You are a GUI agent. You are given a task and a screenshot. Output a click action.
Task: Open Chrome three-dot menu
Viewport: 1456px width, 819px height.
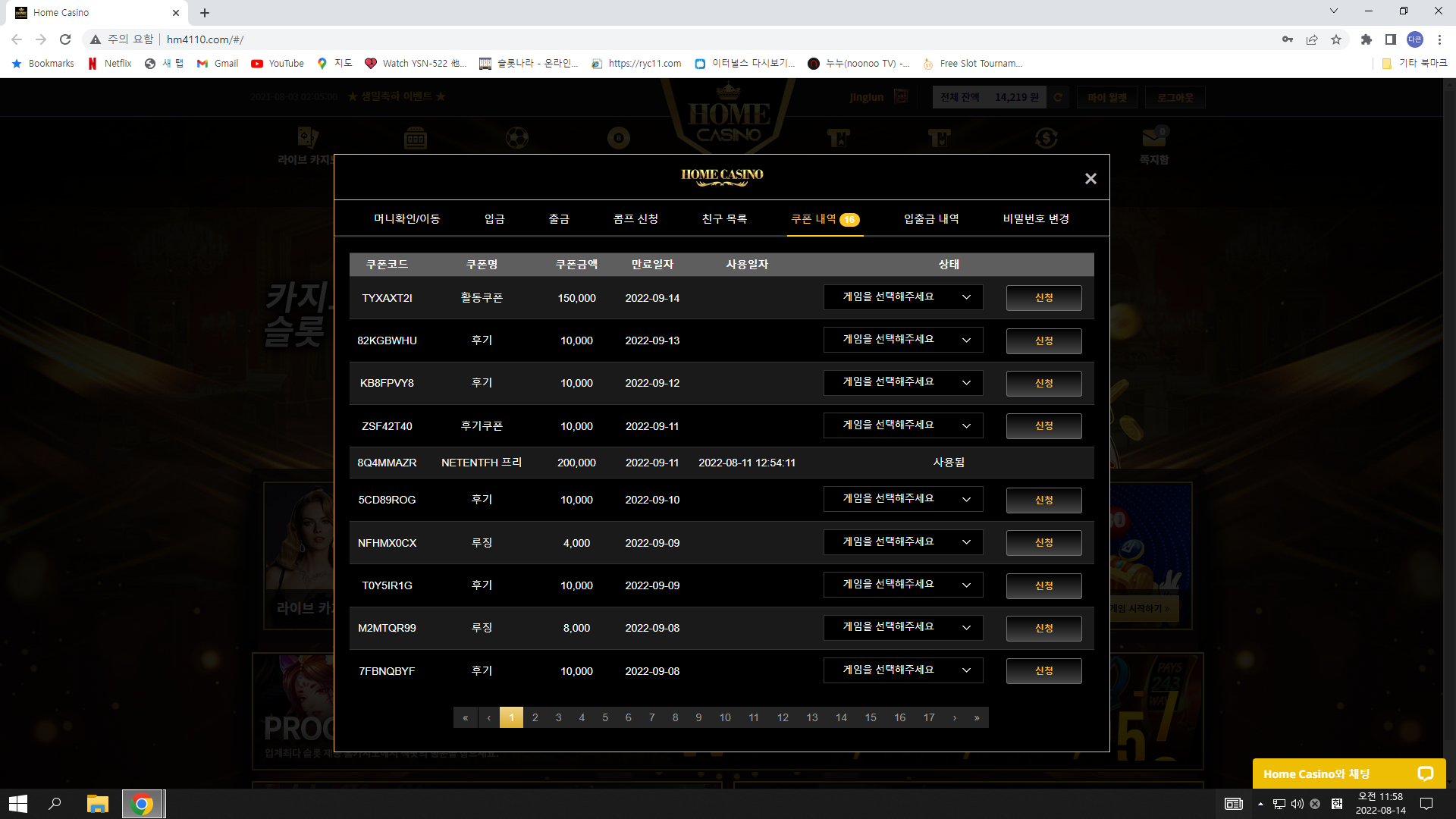pos(1439,39)
